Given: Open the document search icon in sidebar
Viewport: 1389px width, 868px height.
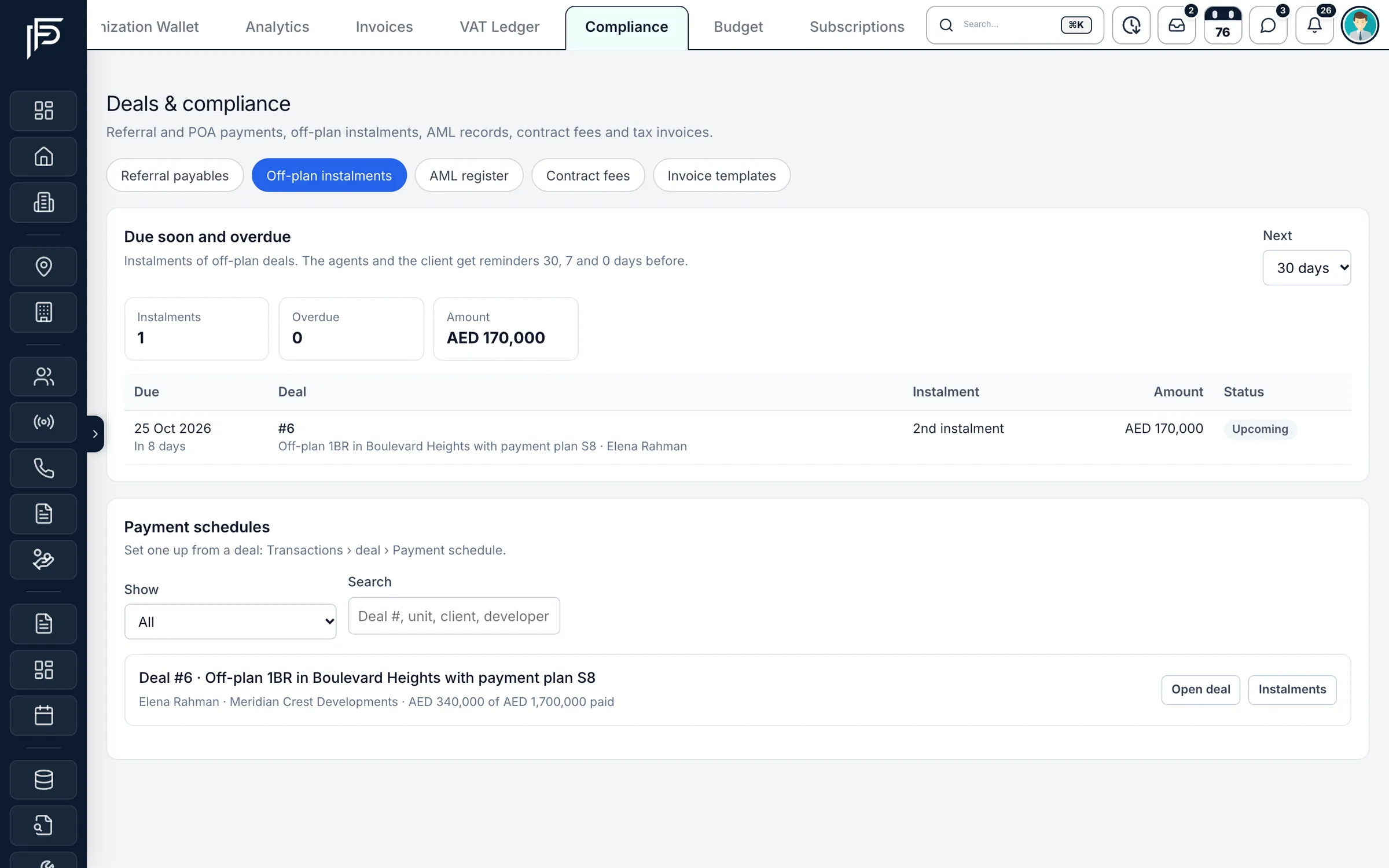Looking at the screenshot, I should pos(43,825).
